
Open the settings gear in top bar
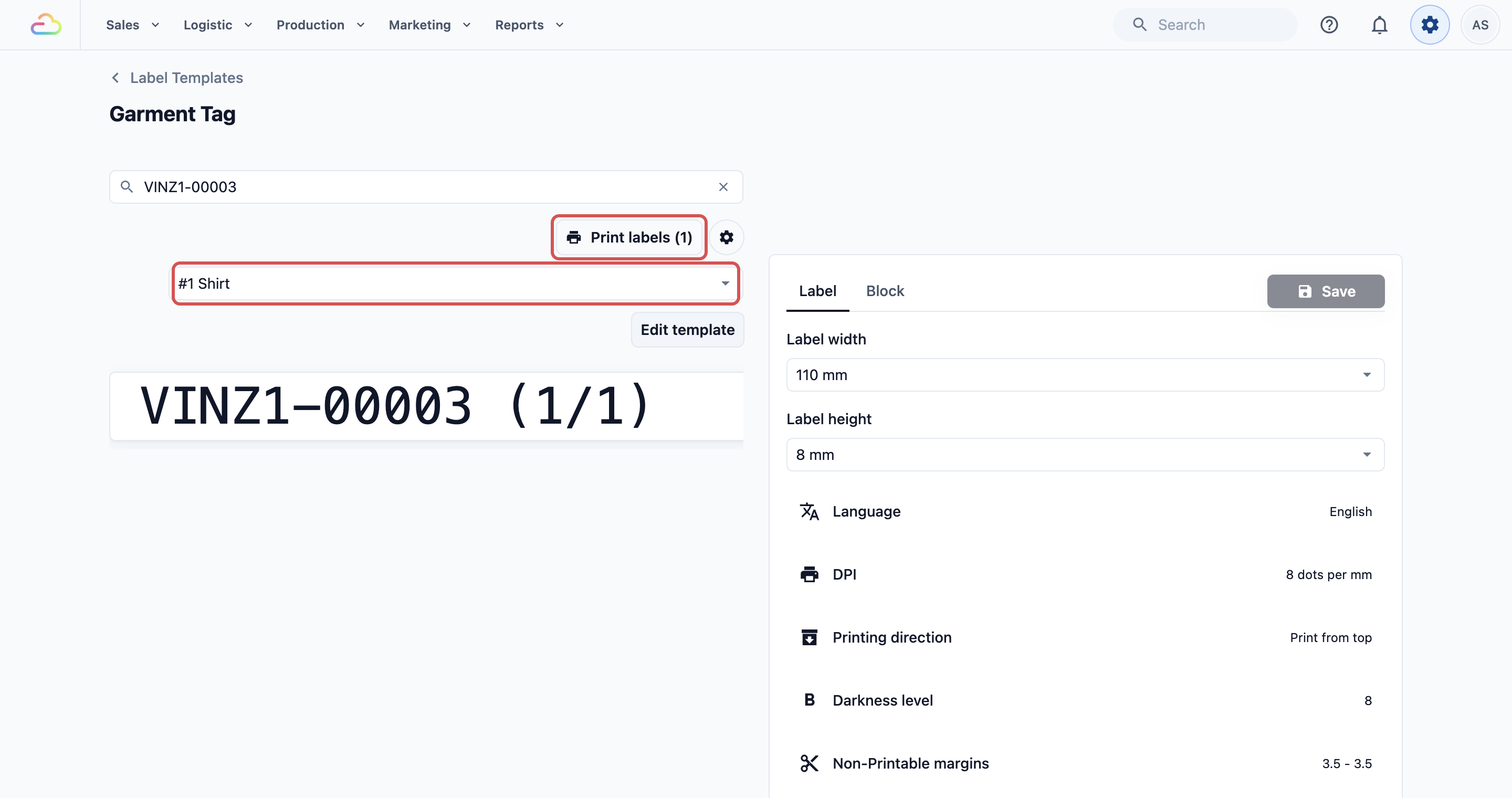1430,25
